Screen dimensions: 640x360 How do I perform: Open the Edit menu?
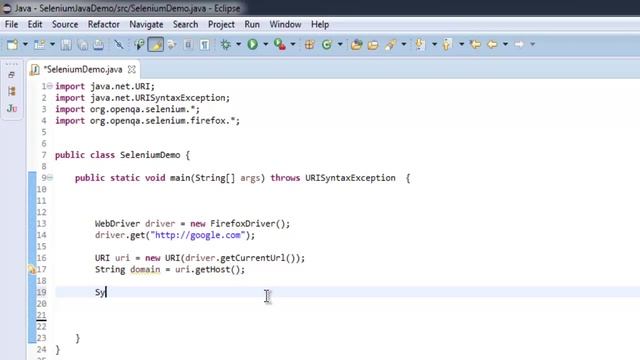point(35,24)
